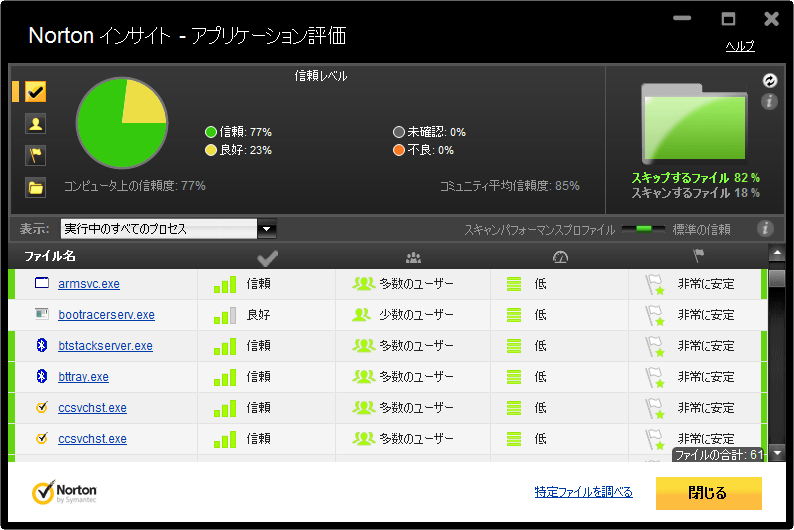Click stability flag icon in armsvc.exe row
The image size is (794, 530).
654,284
